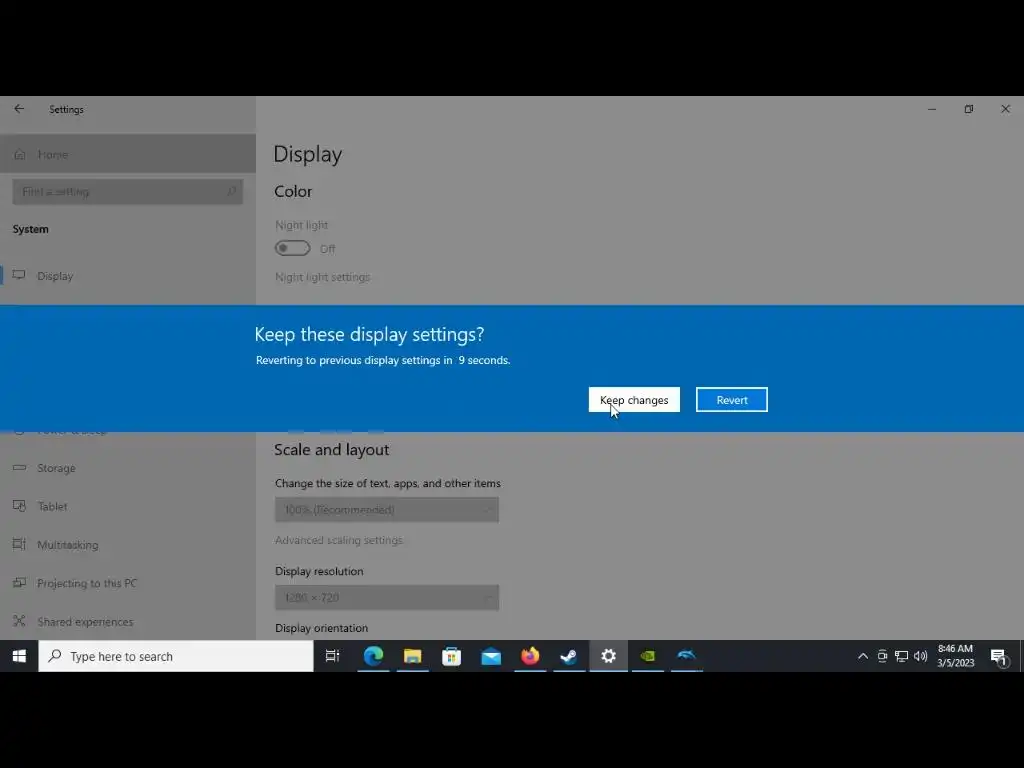Open the notification center icon
Screen dimensions: 1024x768
tap(999, 656)
